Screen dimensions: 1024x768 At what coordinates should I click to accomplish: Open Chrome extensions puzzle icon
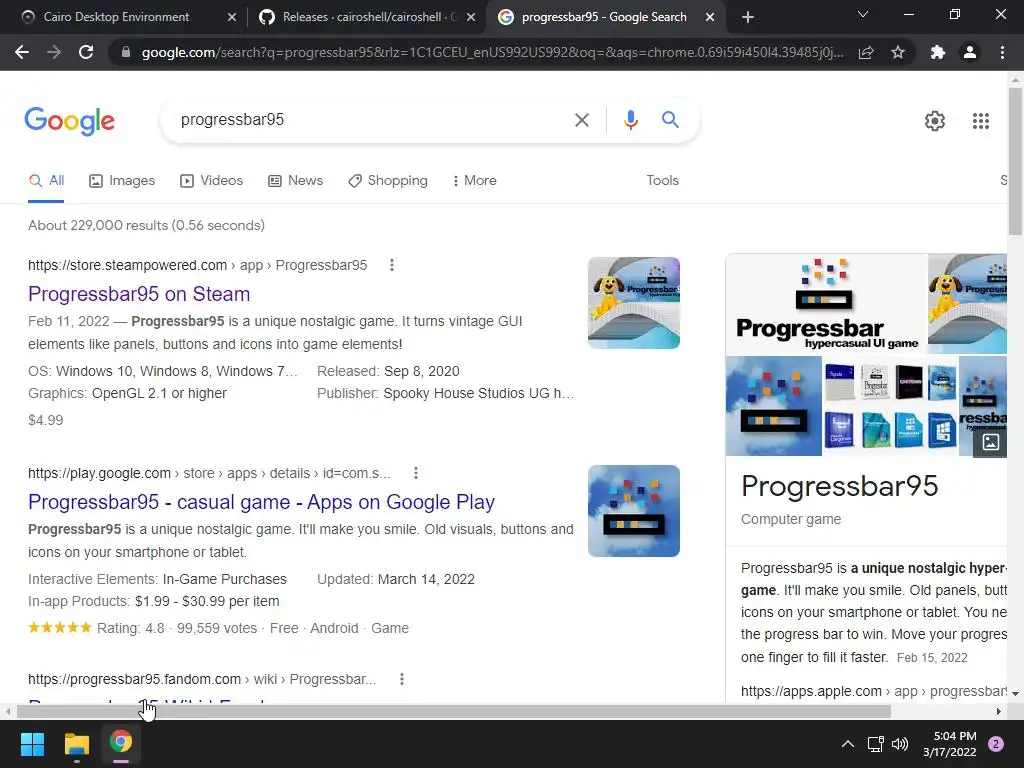point(938,52)
